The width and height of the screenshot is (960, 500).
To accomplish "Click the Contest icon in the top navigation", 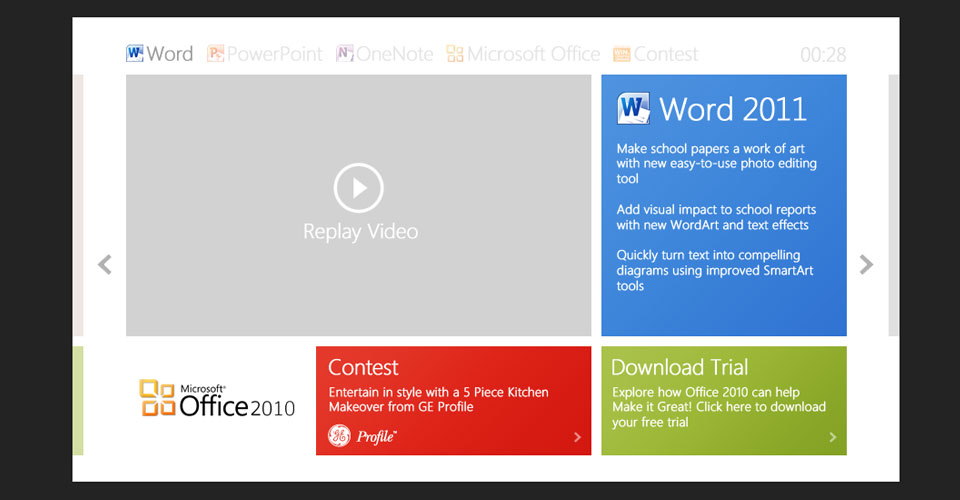I will pyautogui.click(x=621, y=54).
